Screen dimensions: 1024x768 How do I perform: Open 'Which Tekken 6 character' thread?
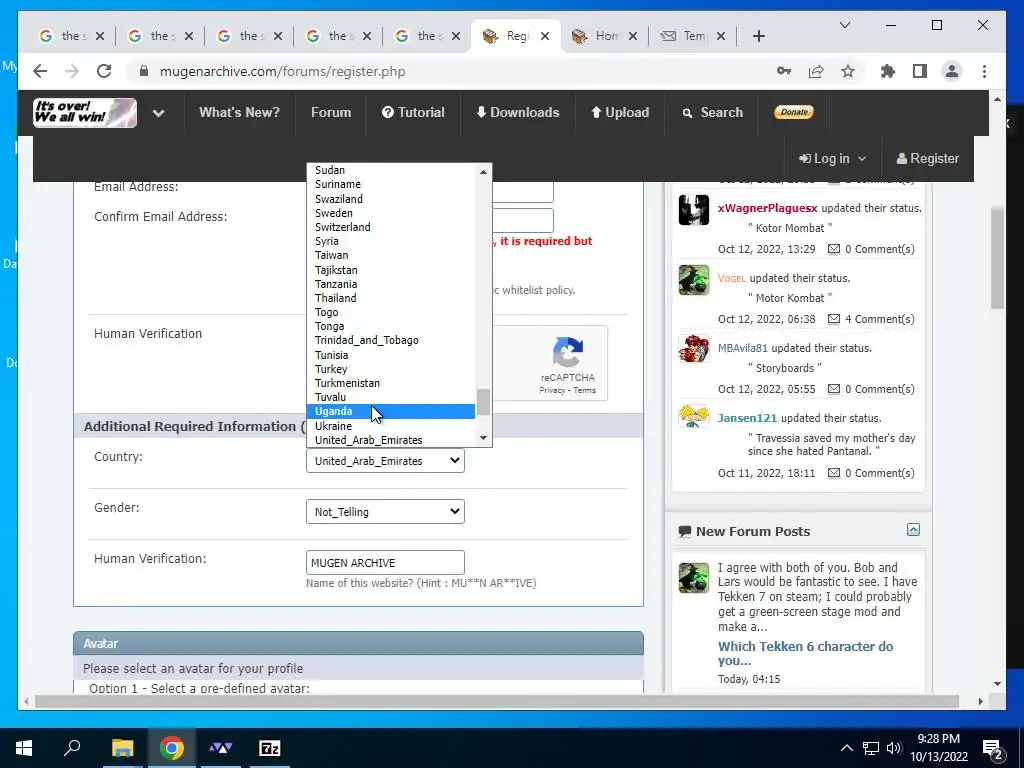(805, 653)
